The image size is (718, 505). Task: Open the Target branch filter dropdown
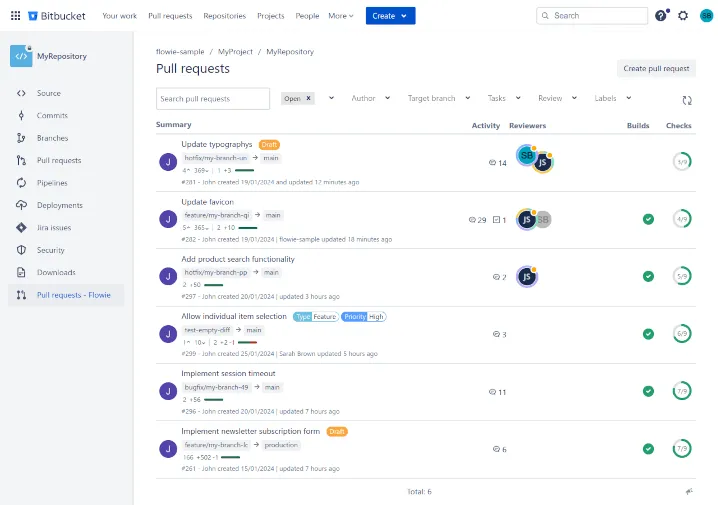(x=439, y=98)
